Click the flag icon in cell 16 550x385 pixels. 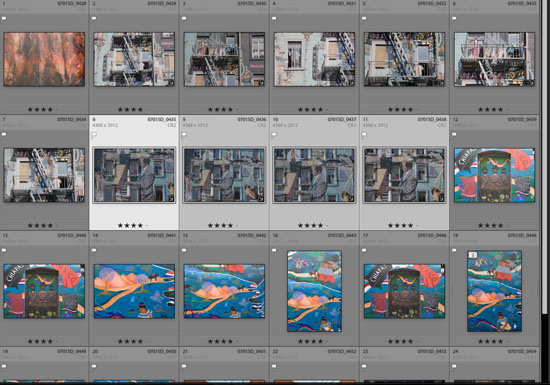coord(274,251)
